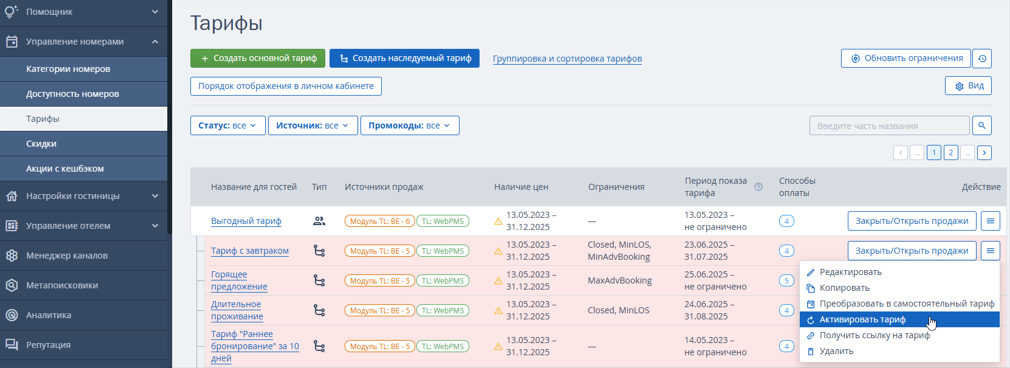1010x368 pixels.
Task: Click warning triangle in Выгодный тариф row
Action: pyautogui.click(x=498, y=221)
